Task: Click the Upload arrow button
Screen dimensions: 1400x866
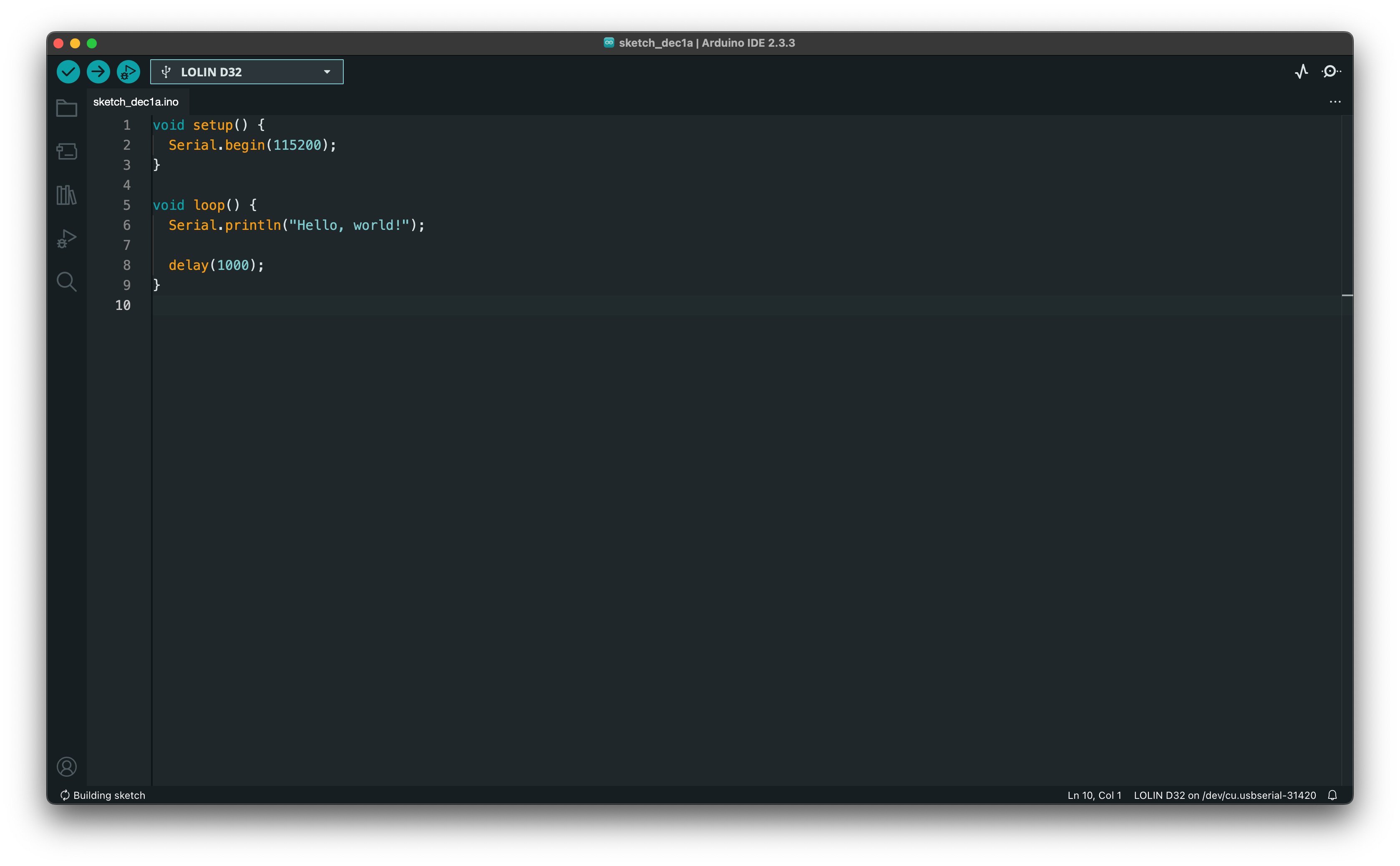Action: point(98,72)
